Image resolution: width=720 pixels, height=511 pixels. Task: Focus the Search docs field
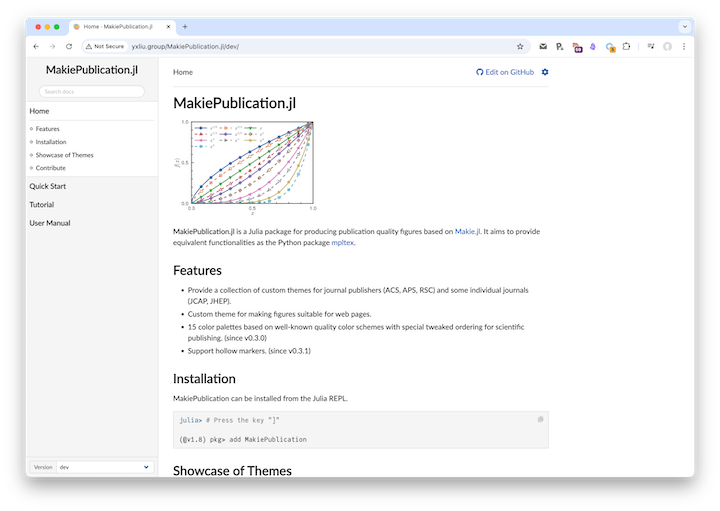click(92, 92)
